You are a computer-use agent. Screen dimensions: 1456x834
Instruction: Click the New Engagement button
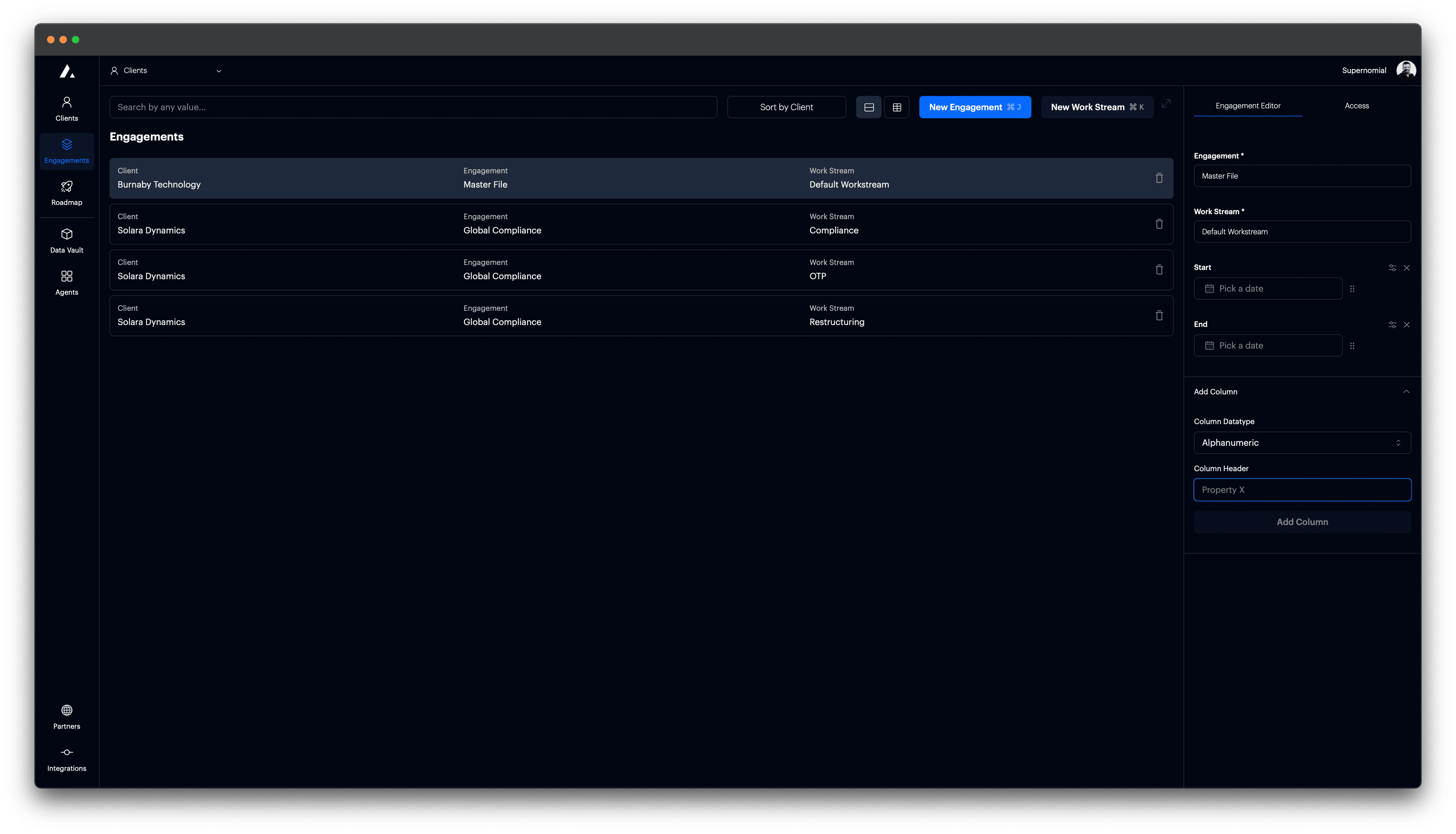[975, 107]
